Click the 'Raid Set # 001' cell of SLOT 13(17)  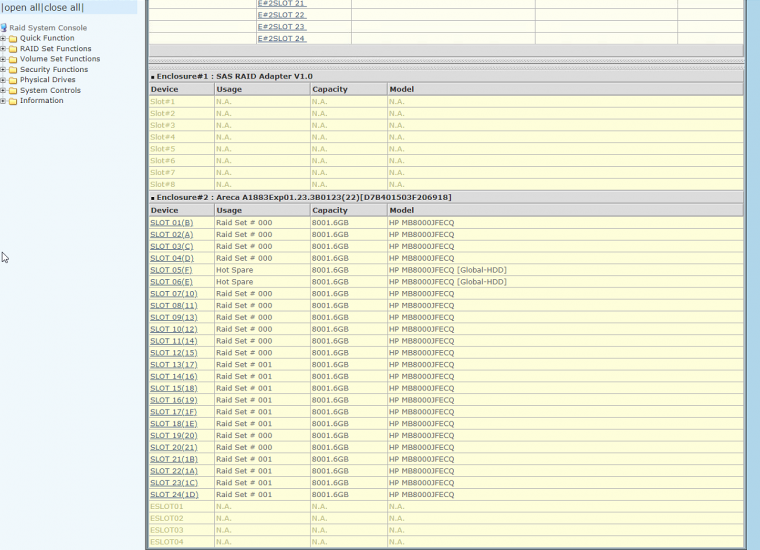[x=262, y=364]
